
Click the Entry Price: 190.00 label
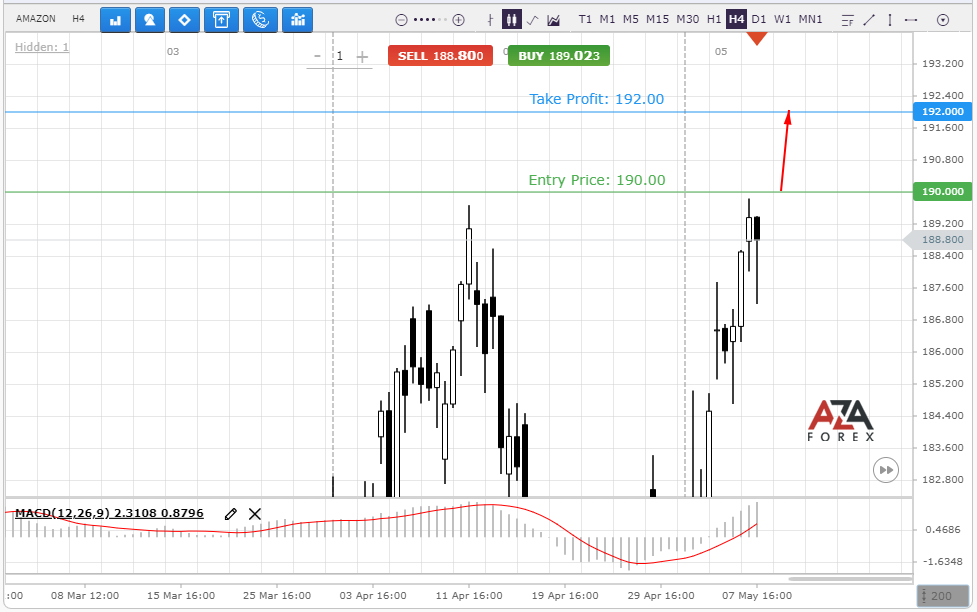tap(597, 180)
